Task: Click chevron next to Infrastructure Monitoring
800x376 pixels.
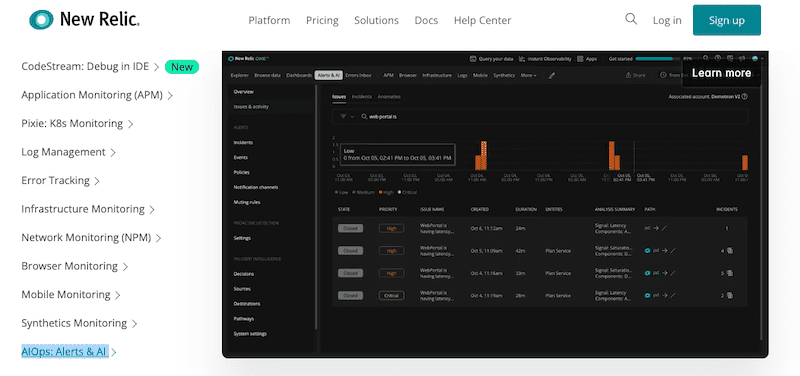Action: click(x=152, y=210)
